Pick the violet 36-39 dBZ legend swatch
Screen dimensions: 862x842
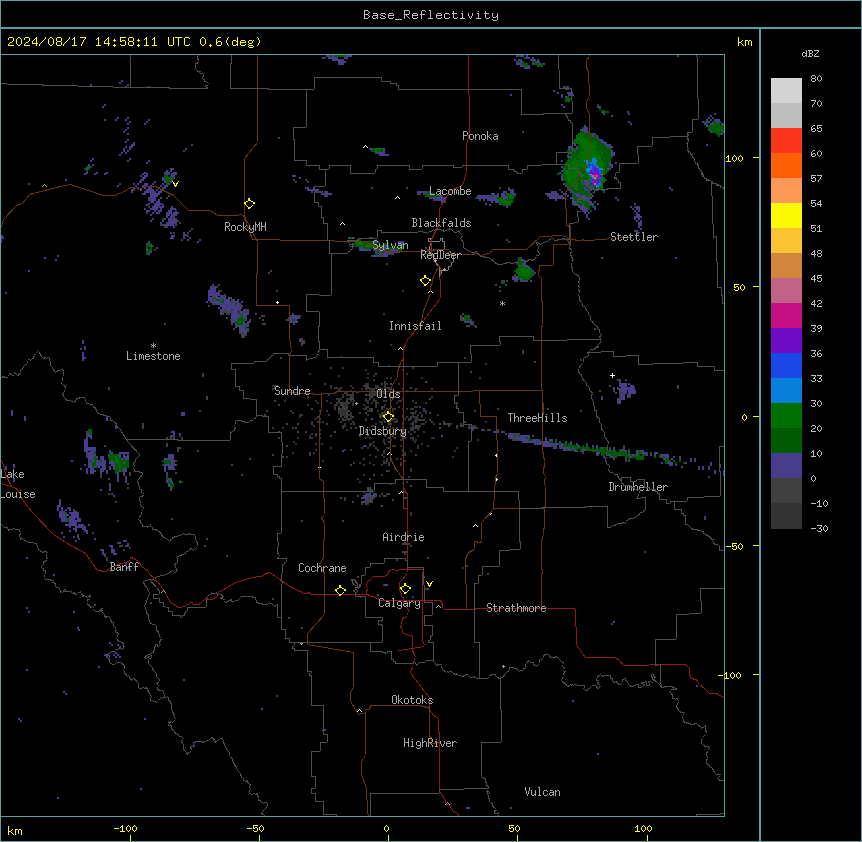786,341
